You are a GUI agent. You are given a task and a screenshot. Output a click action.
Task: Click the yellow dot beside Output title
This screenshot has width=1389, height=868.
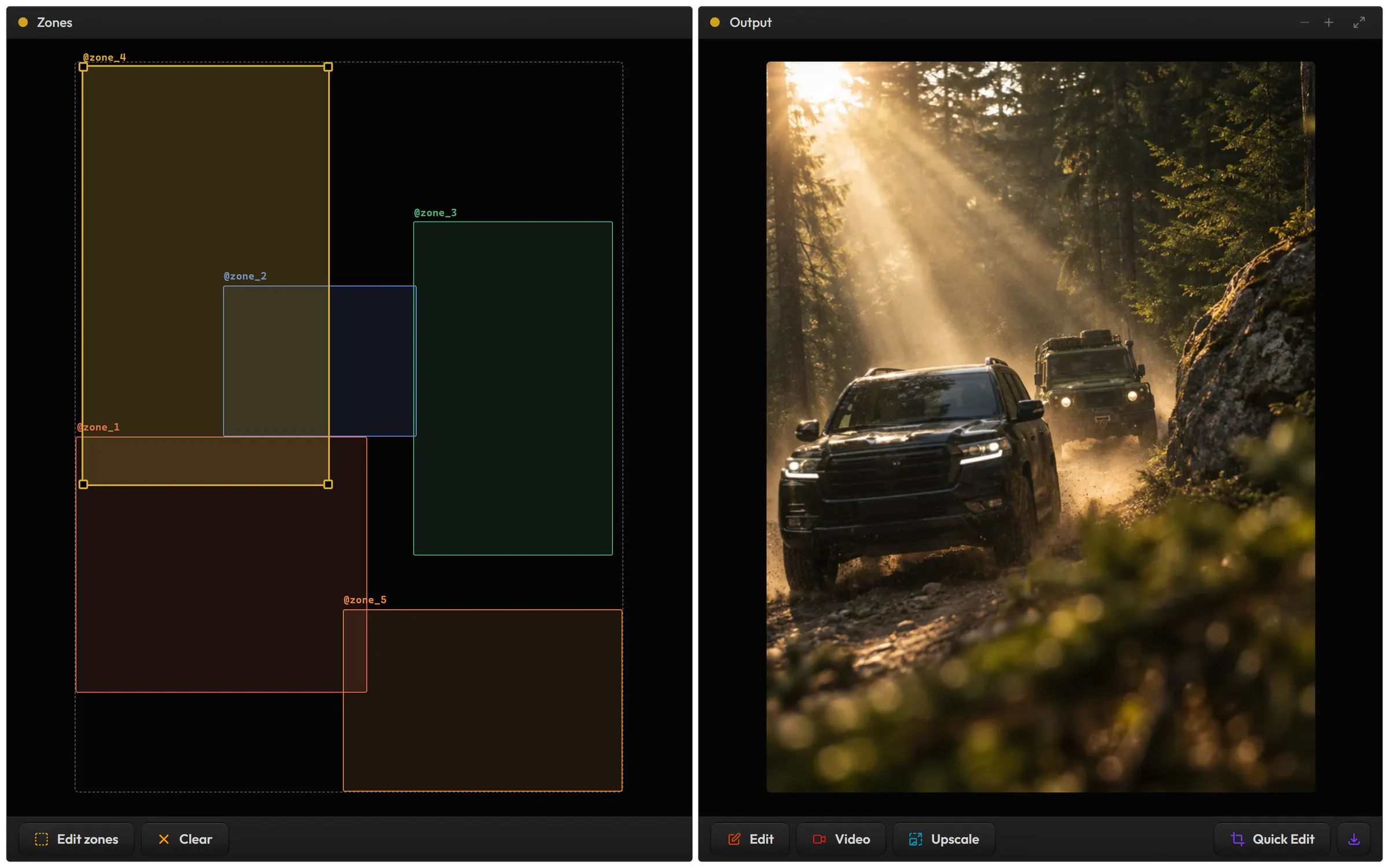tap(715, 23)
